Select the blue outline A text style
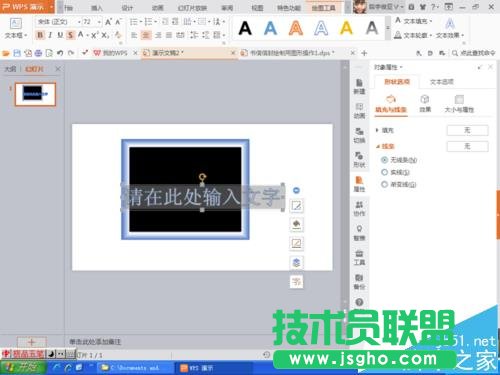Viewport: 500px width, 375px height. [321, 28]
